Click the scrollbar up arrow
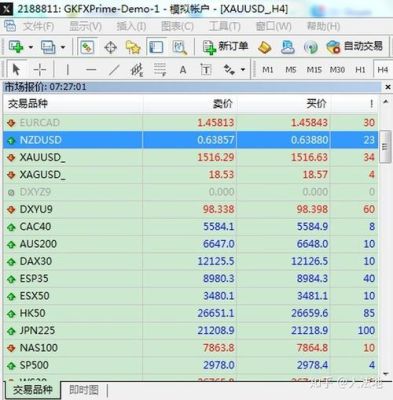The image size is (393, 400). 386,102
